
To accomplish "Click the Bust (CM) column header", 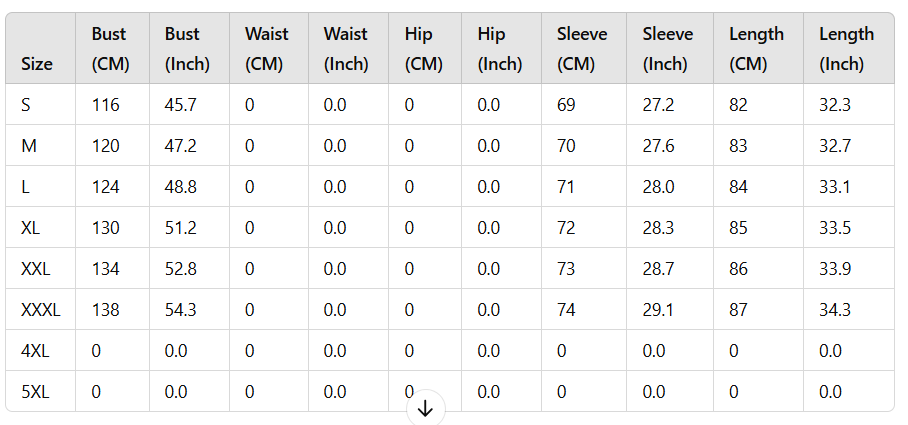I will (112, 49).
